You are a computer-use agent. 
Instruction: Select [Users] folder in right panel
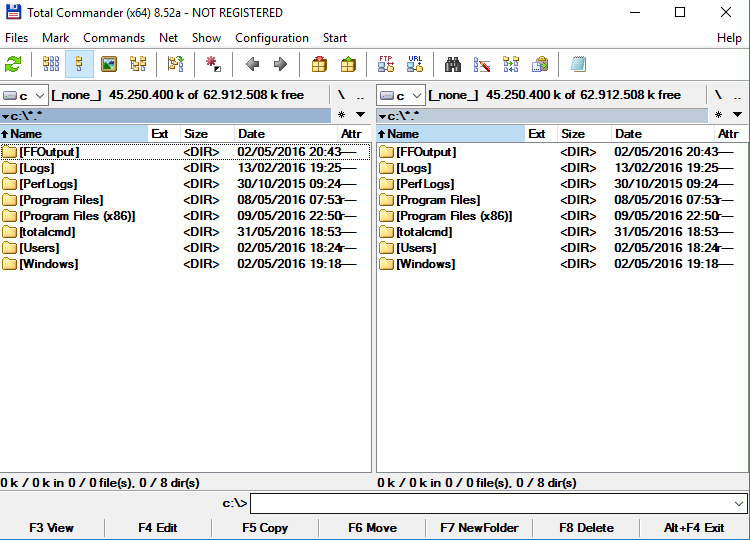tap(562, 248)
